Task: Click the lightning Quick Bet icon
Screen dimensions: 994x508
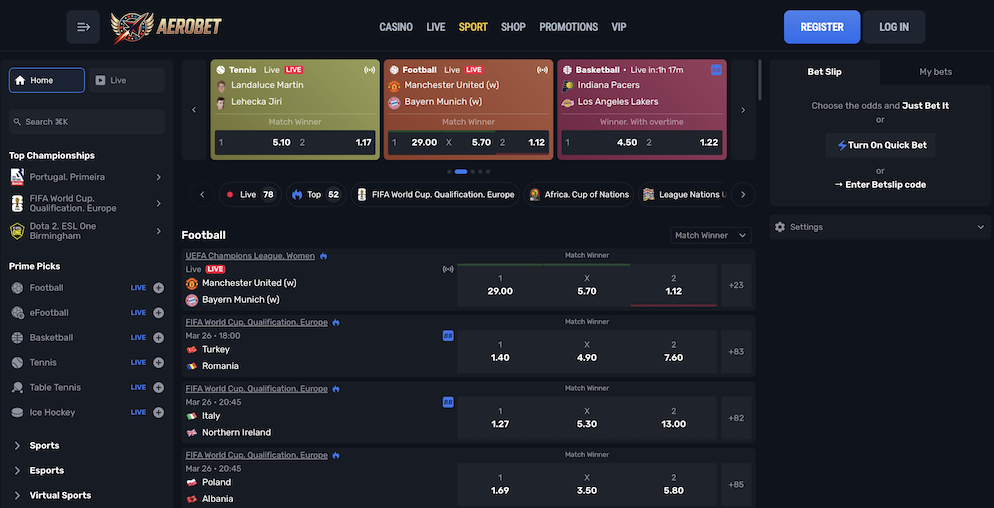Action: 842,145
